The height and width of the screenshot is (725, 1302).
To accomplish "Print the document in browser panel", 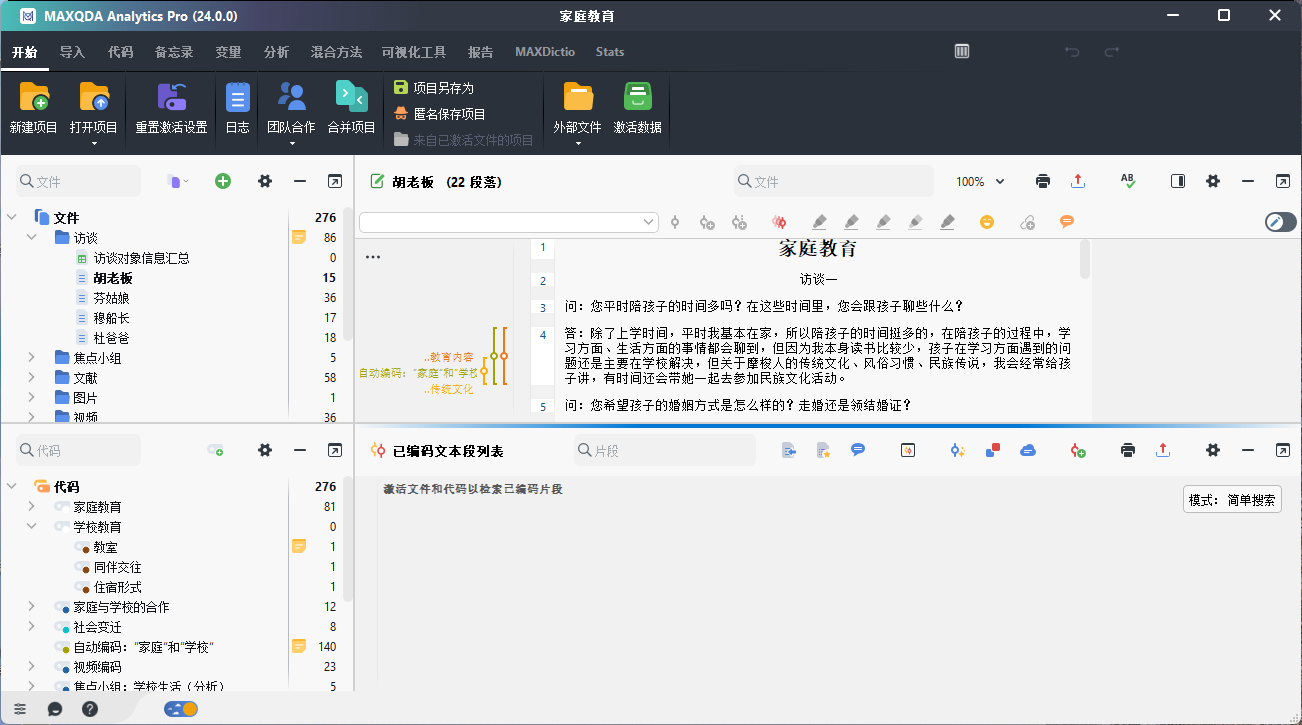I will (x=1043, y=181).
